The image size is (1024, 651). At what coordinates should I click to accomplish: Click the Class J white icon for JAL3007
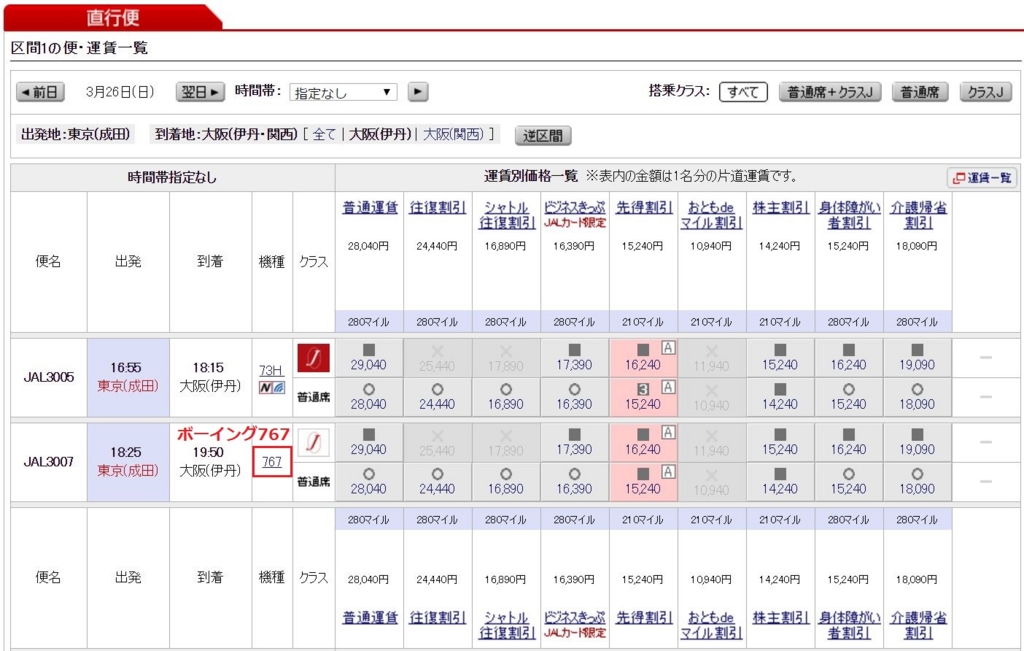click(x=313, y=443)
